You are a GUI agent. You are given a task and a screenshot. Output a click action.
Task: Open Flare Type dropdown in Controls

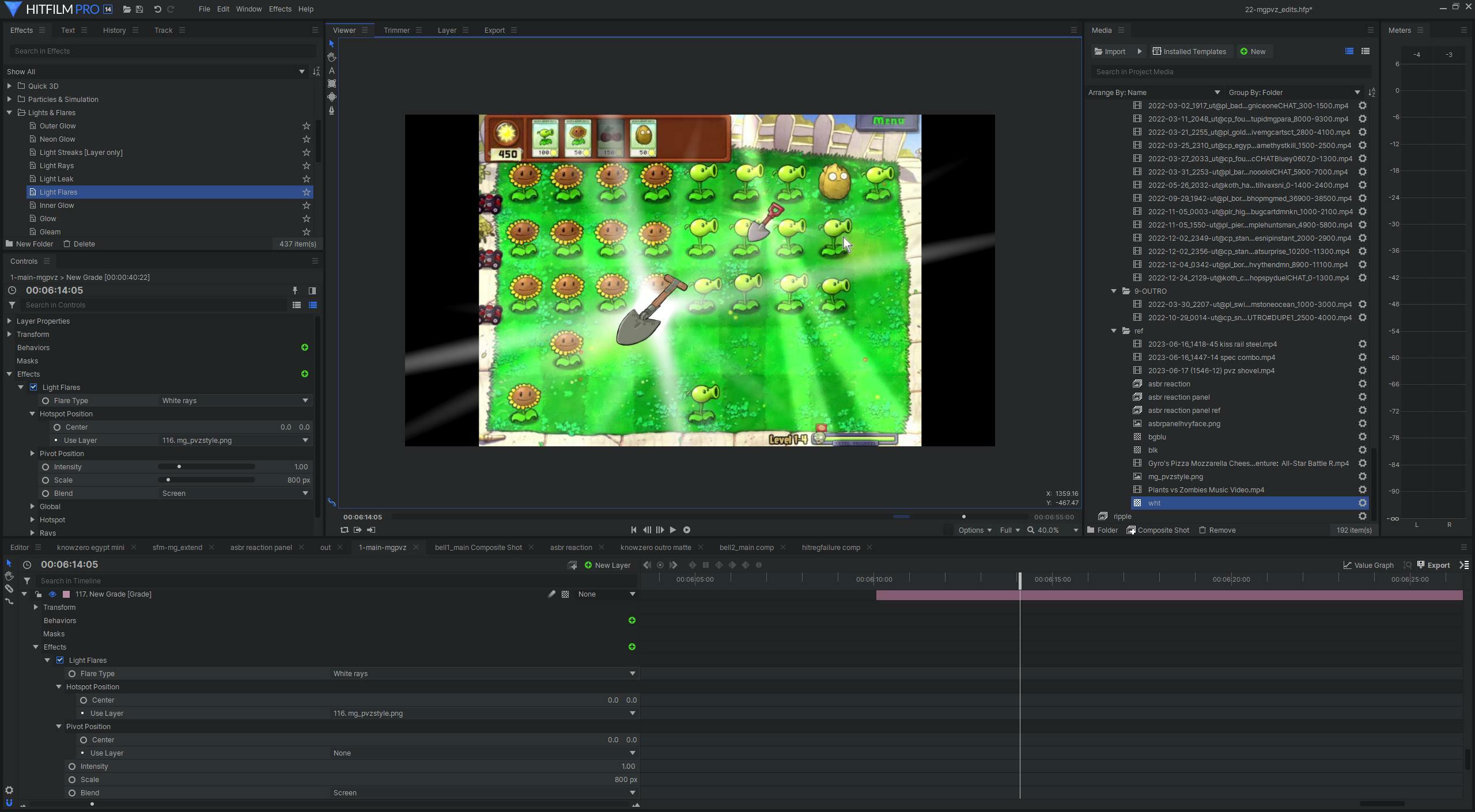(x=236, y=401)
